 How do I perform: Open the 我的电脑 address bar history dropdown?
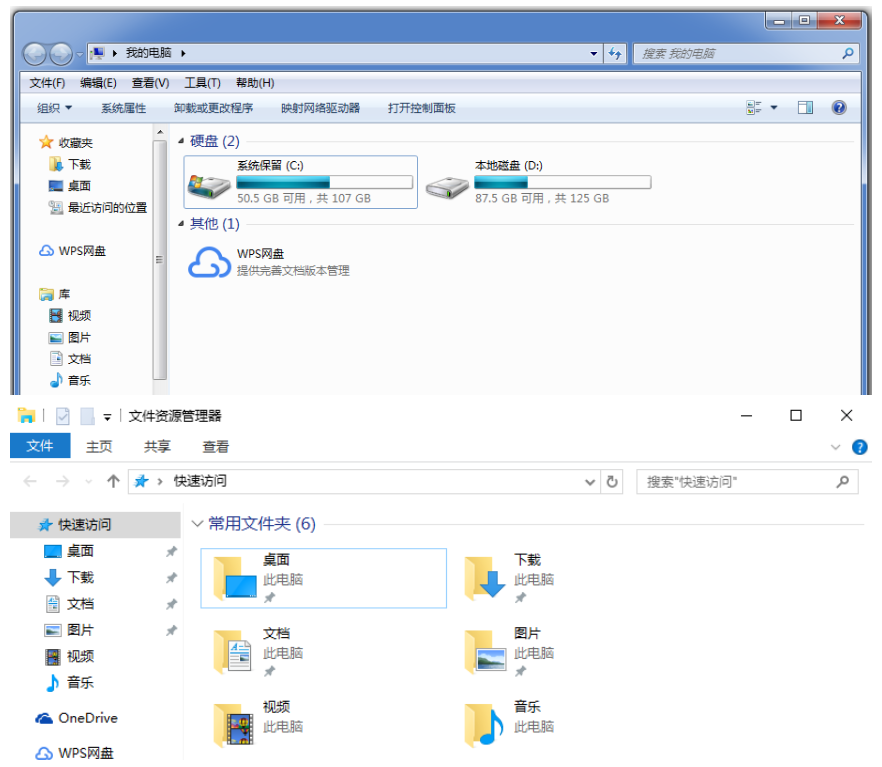click(x=593, y=53)
